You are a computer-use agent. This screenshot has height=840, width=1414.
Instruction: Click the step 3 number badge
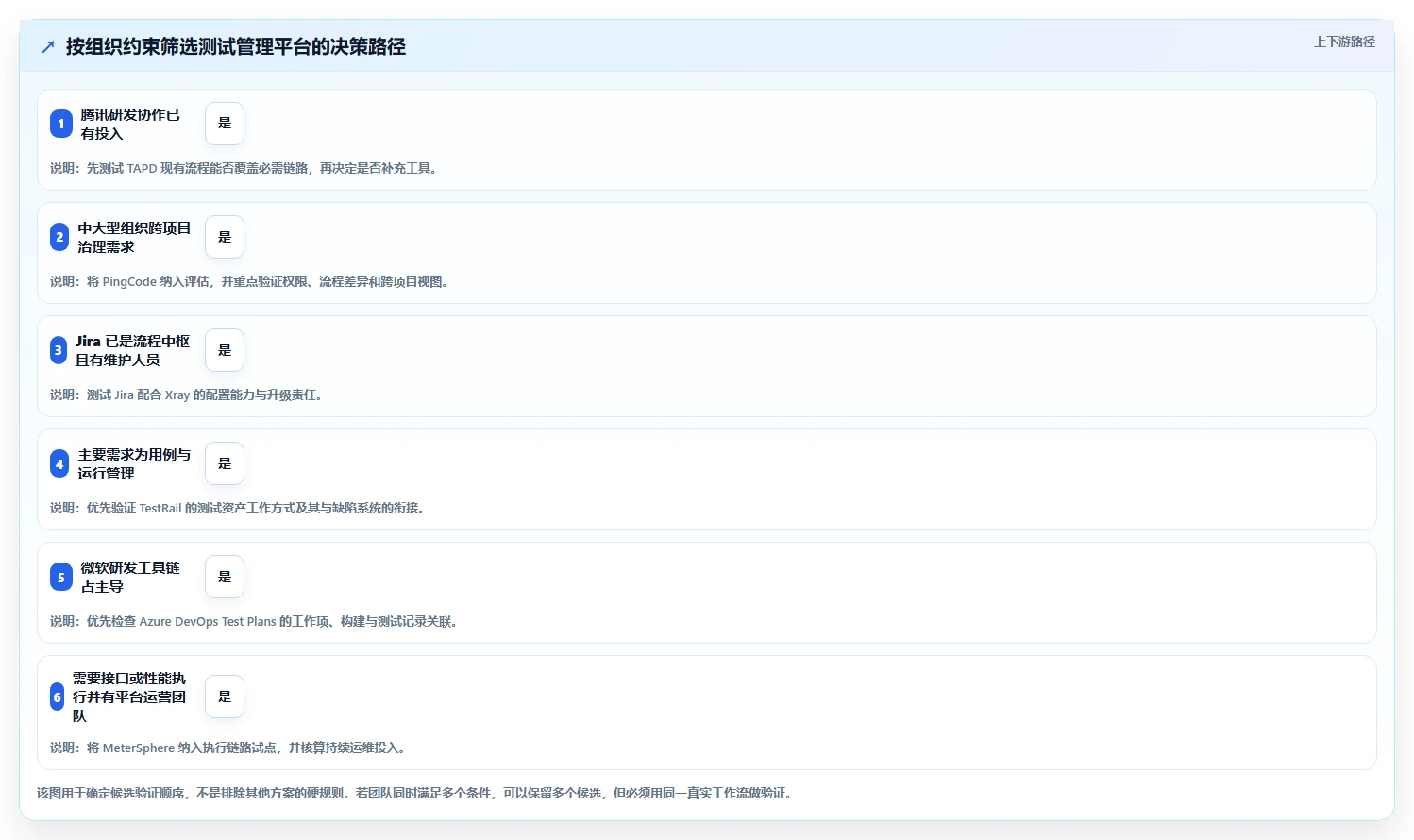coord(59,350)
